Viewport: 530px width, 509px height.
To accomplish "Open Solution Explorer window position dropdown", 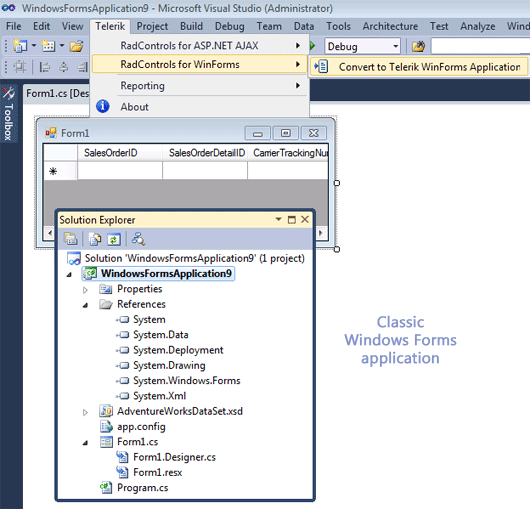I will pos(278,219).
